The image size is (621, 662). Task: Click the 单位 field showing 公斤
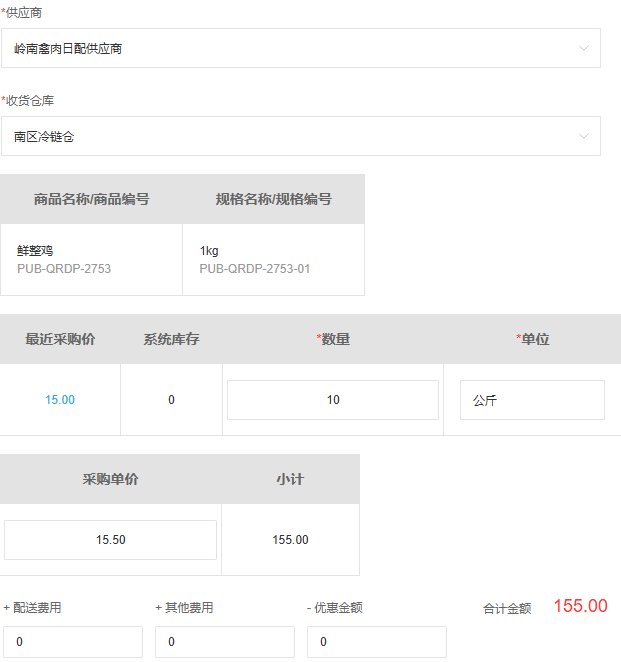click(x=532, y=400)
